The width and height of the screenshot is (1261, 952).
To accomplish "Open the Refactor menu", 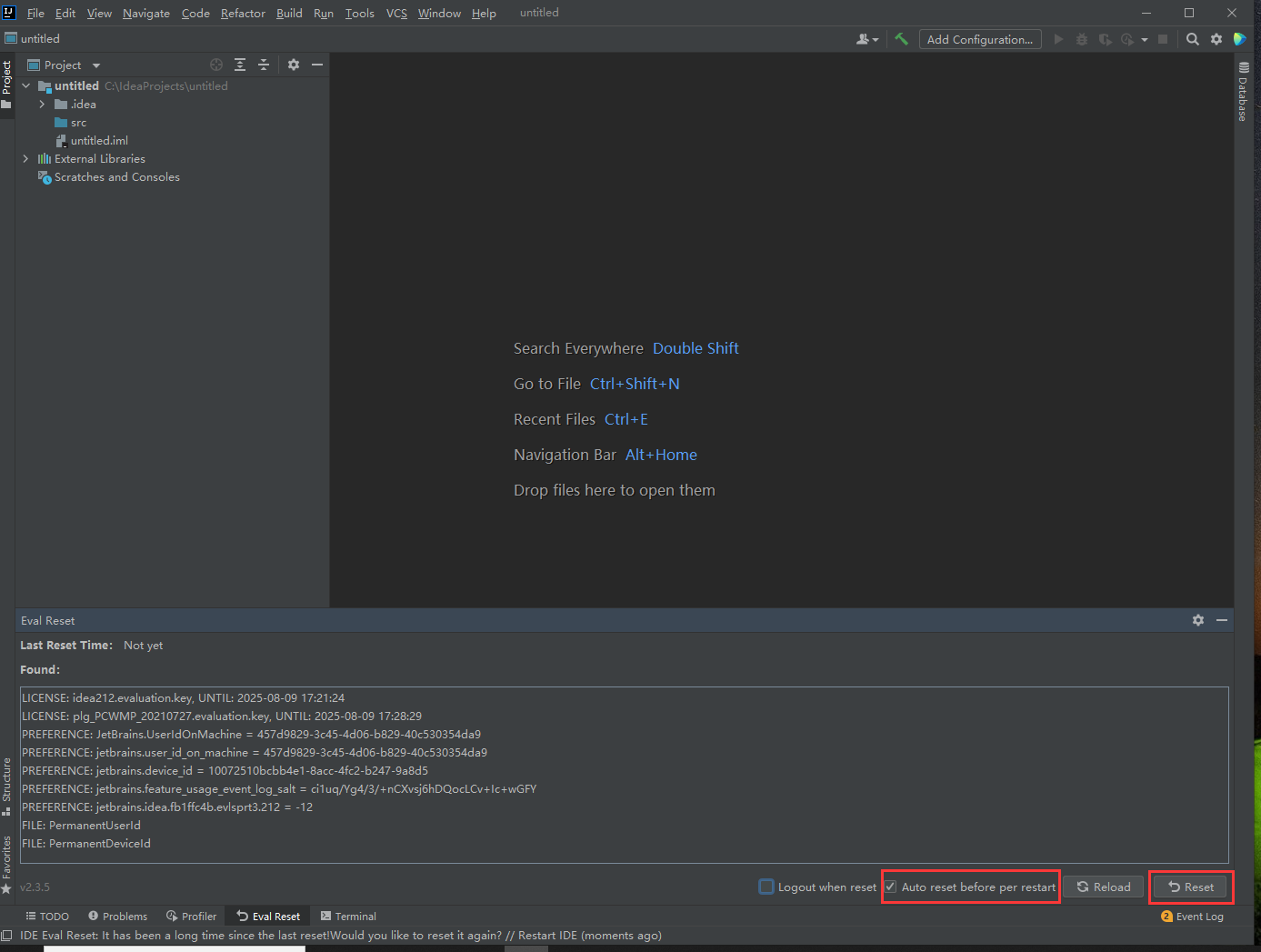I will tap(243, 13).
